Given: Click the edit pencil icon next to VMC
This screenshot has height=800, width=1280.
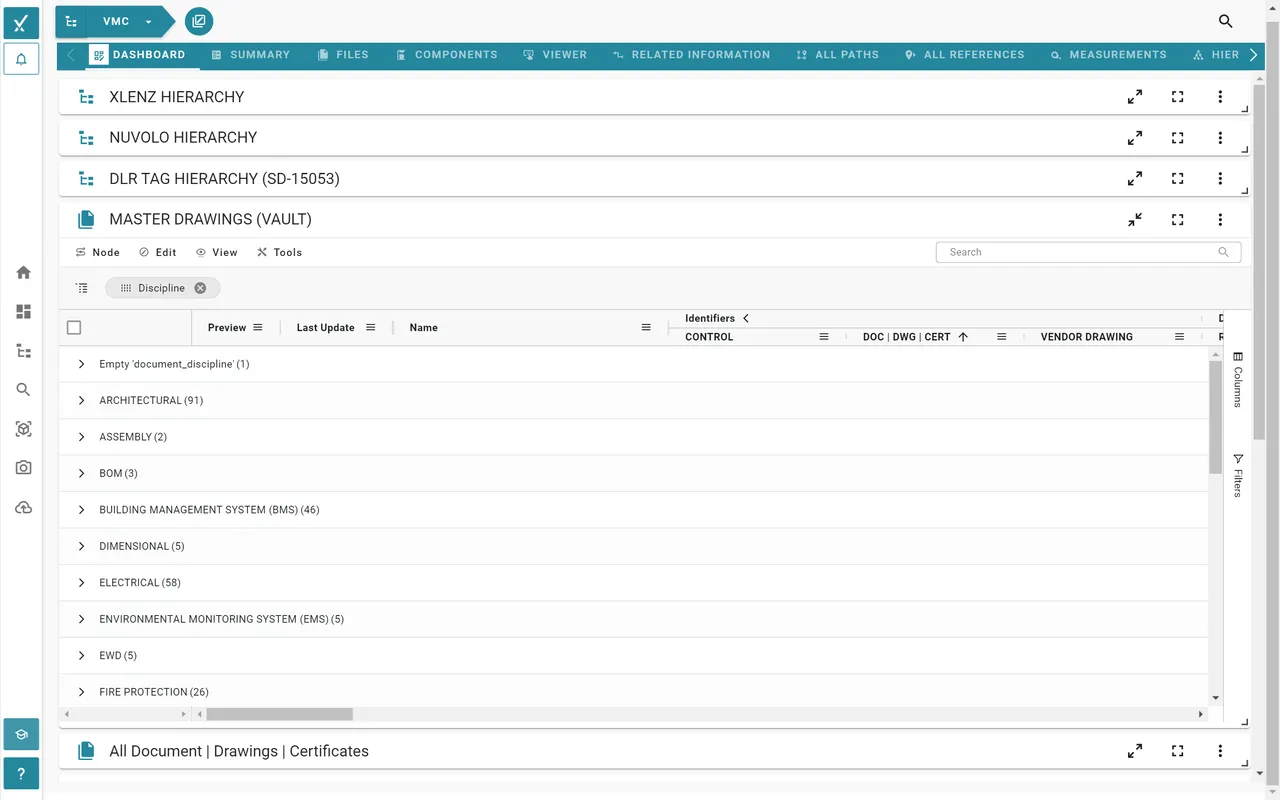Looking at the screenshot, I should click(198, 20).
